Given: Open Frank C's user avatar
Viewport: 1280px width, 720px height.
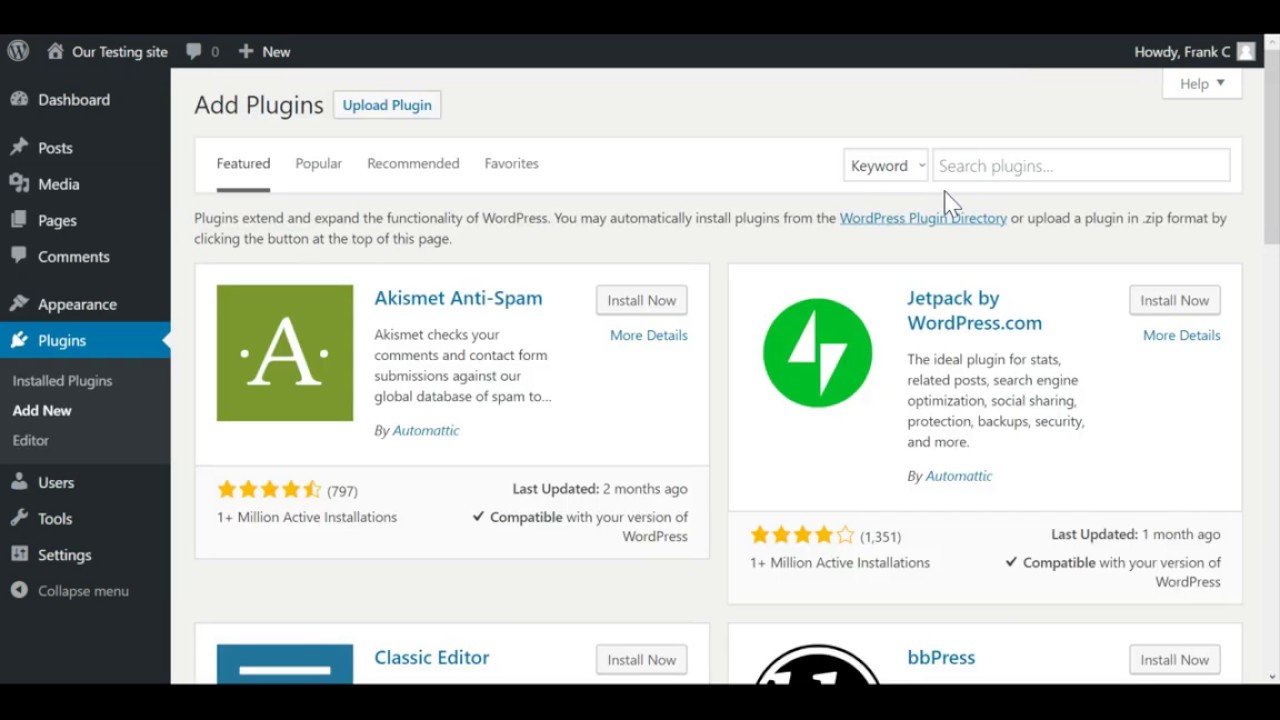Looking at the screenshot, I should pos(1245,51).
